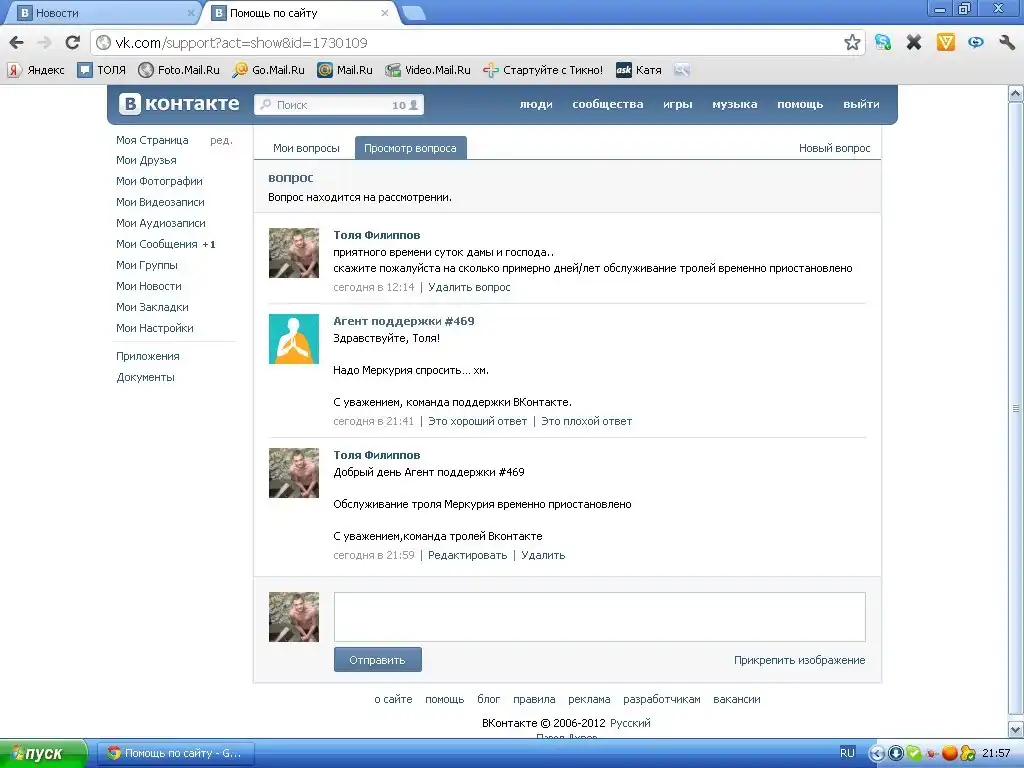The height and width of the screenshot is (768, 1024).
Task: Open Мои Сообщения in the sidebar
Action: click(x=157, y=244)
